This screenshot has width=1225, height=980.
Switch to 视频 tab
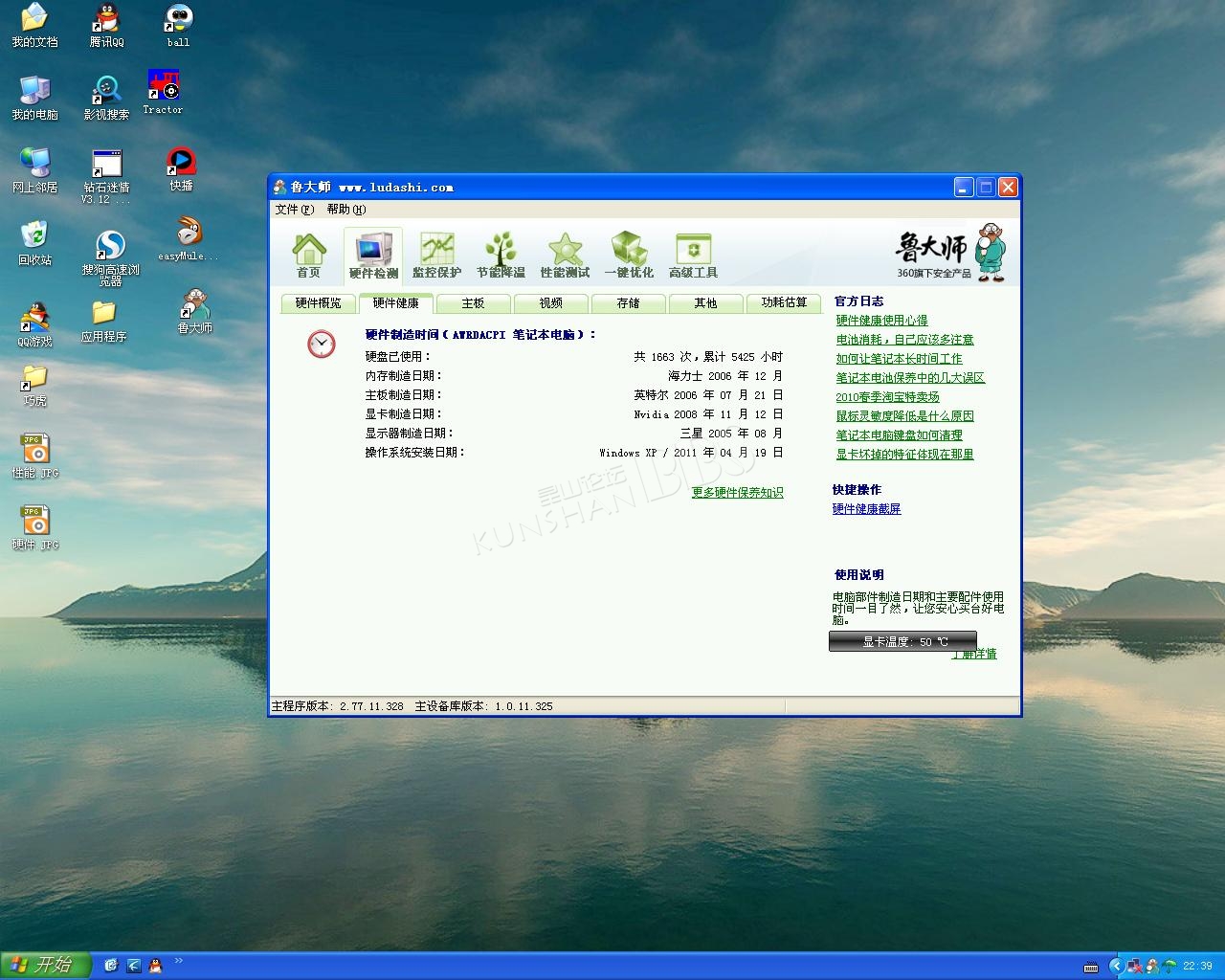click(x=551, y=303)
